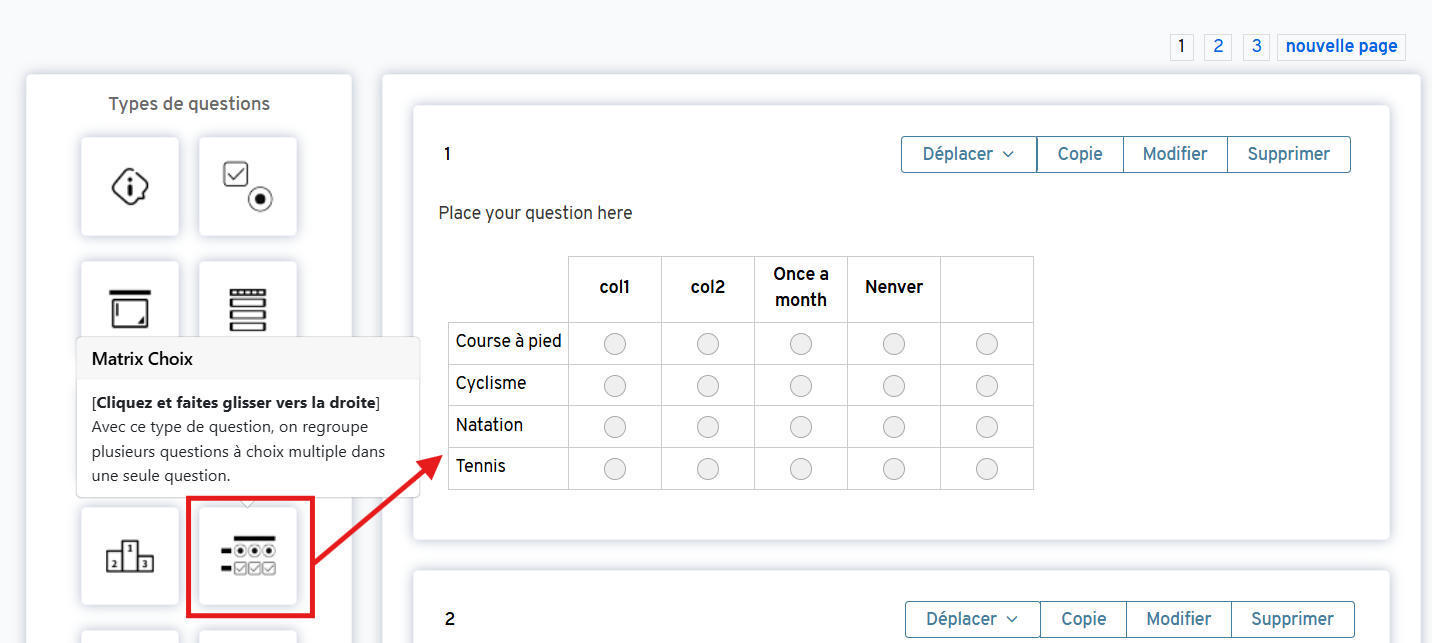Go to page 3
The height and width of the screenshot is (643, 1432).
tap(1256, 46)
